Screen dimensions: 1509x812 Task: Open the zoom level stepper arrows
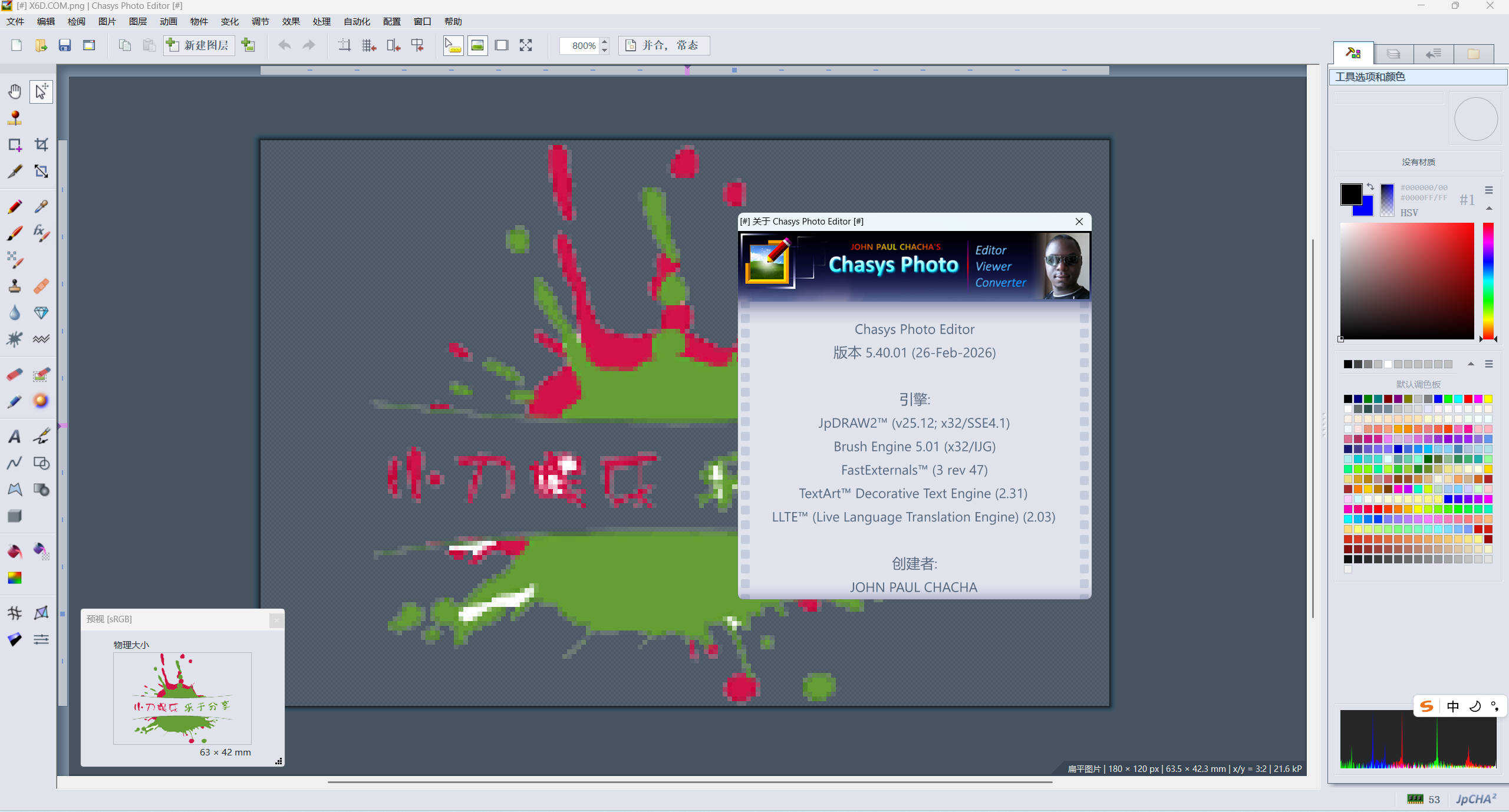pyautogui.click(x=605, y=45)
